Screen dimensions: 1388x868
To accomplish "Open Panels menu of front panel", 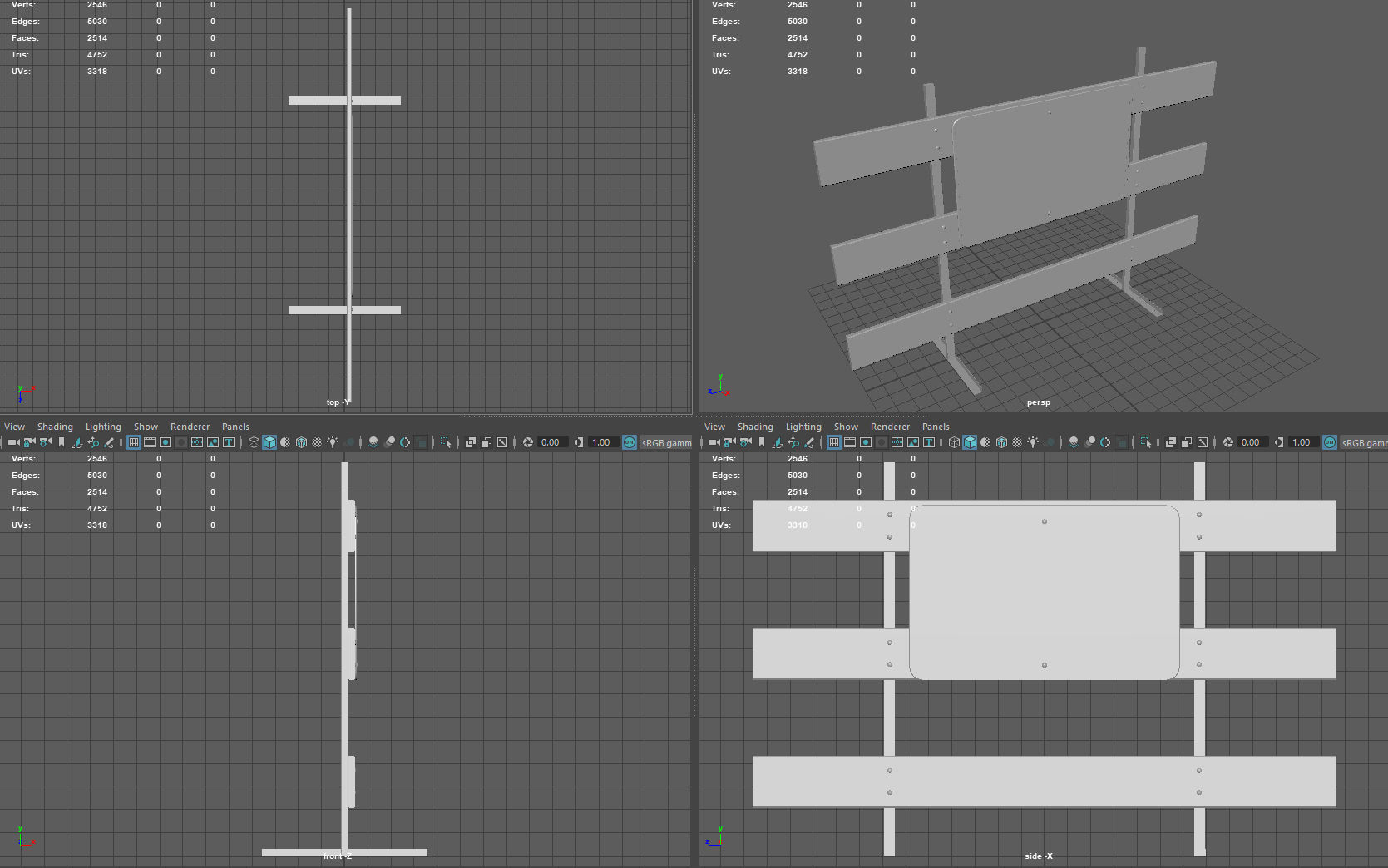I will point(235,427).
